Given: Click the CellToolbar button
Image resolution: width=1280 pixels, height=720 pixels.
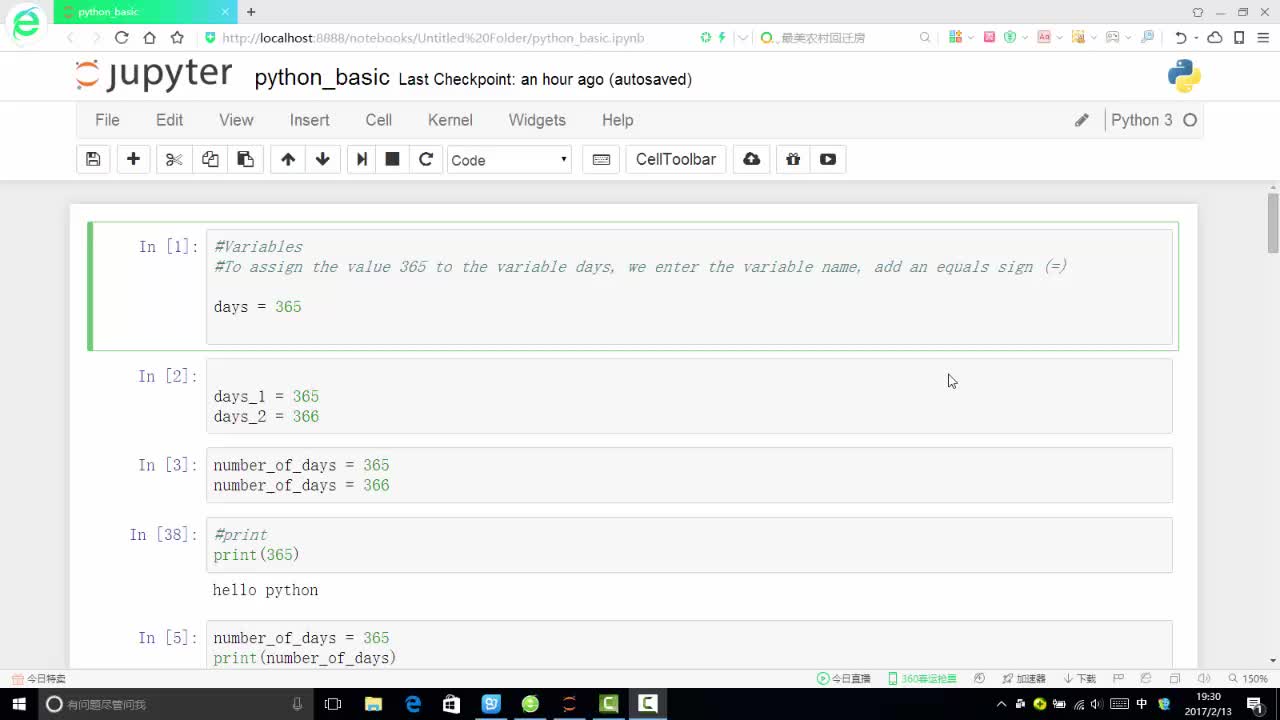Looking at the screenshot, I should tap(676, 159).
